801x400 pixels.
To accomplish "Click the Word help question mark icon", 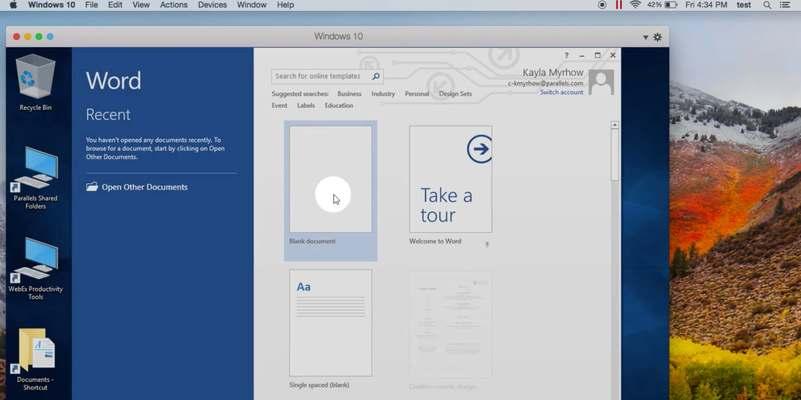I will 566,55.
